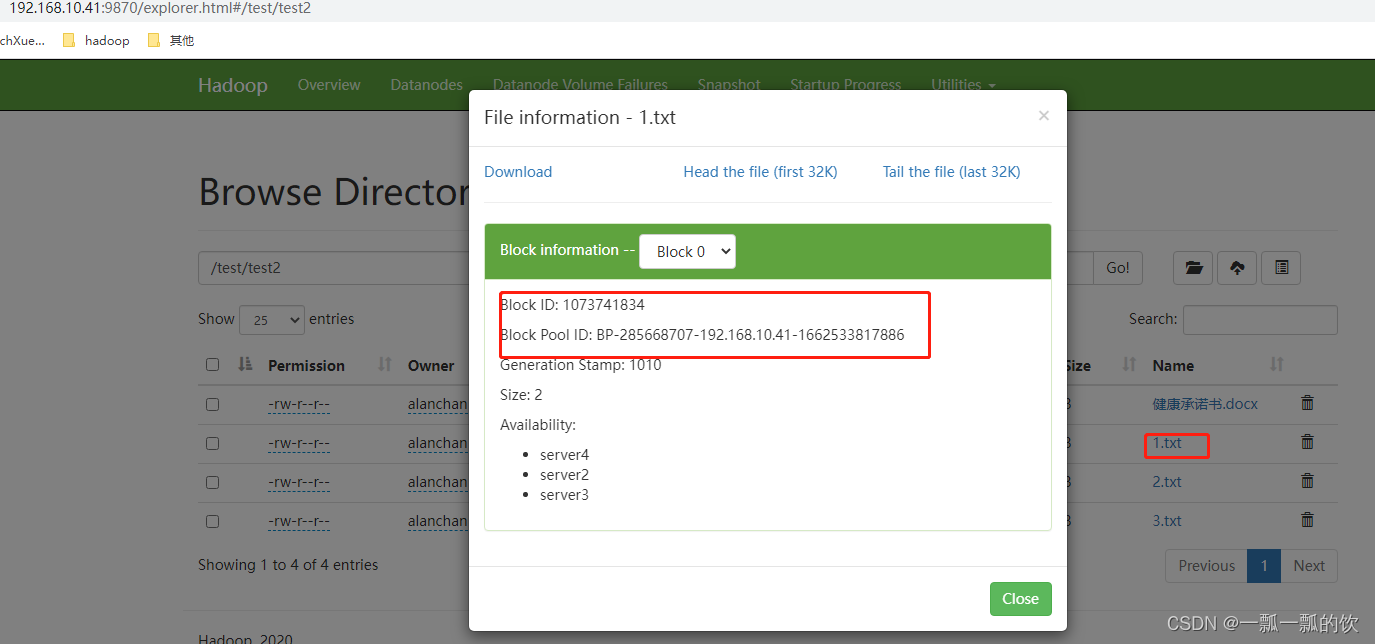Open the 2.txt file link
Screen dimensions: 1375x644
(1167, 482)
